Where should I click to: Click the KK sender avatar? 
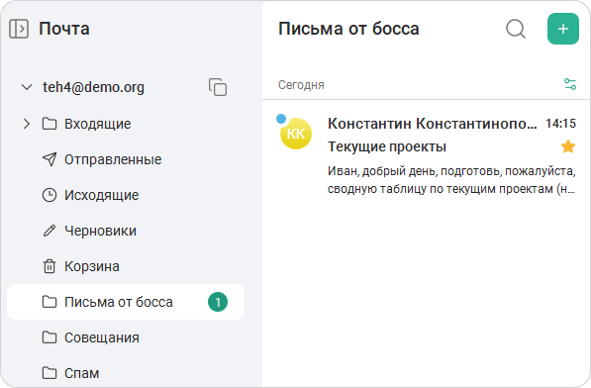coord(296,134)
